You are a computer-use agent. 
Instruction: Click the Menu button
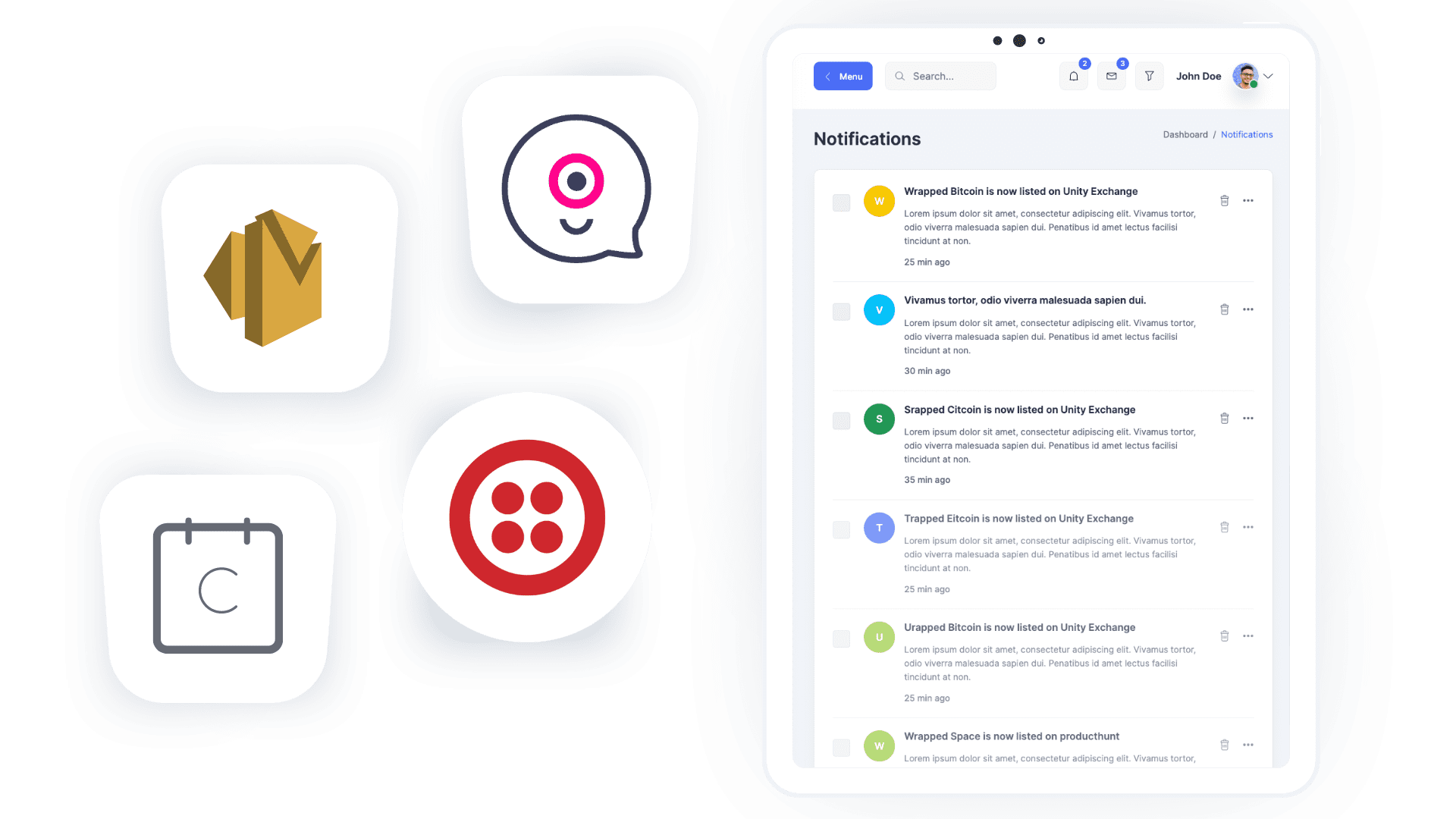coord(843,75)
